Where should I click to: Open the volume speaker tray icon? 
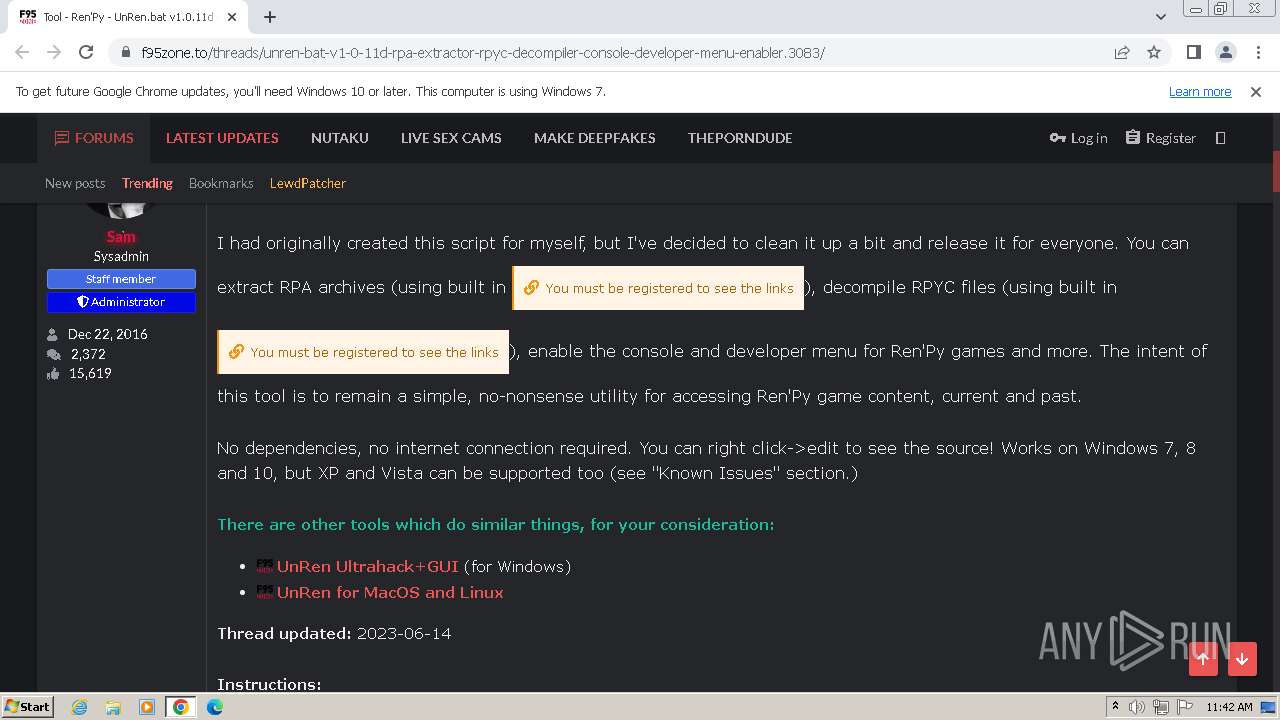point(1137,707)
